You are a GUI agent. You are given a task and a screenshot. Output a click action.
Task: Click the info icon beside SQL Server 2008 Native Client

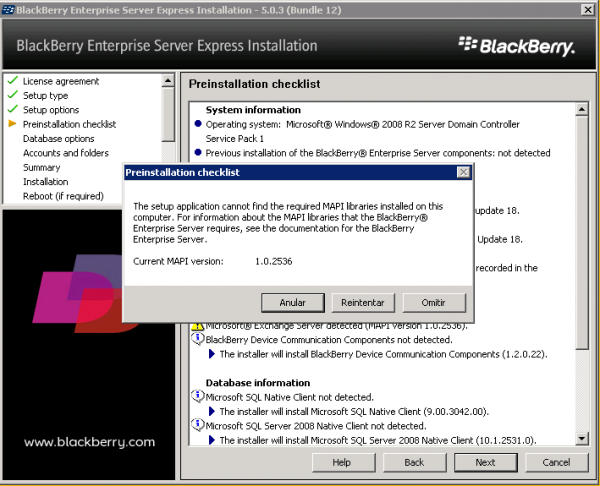(197, 425)
